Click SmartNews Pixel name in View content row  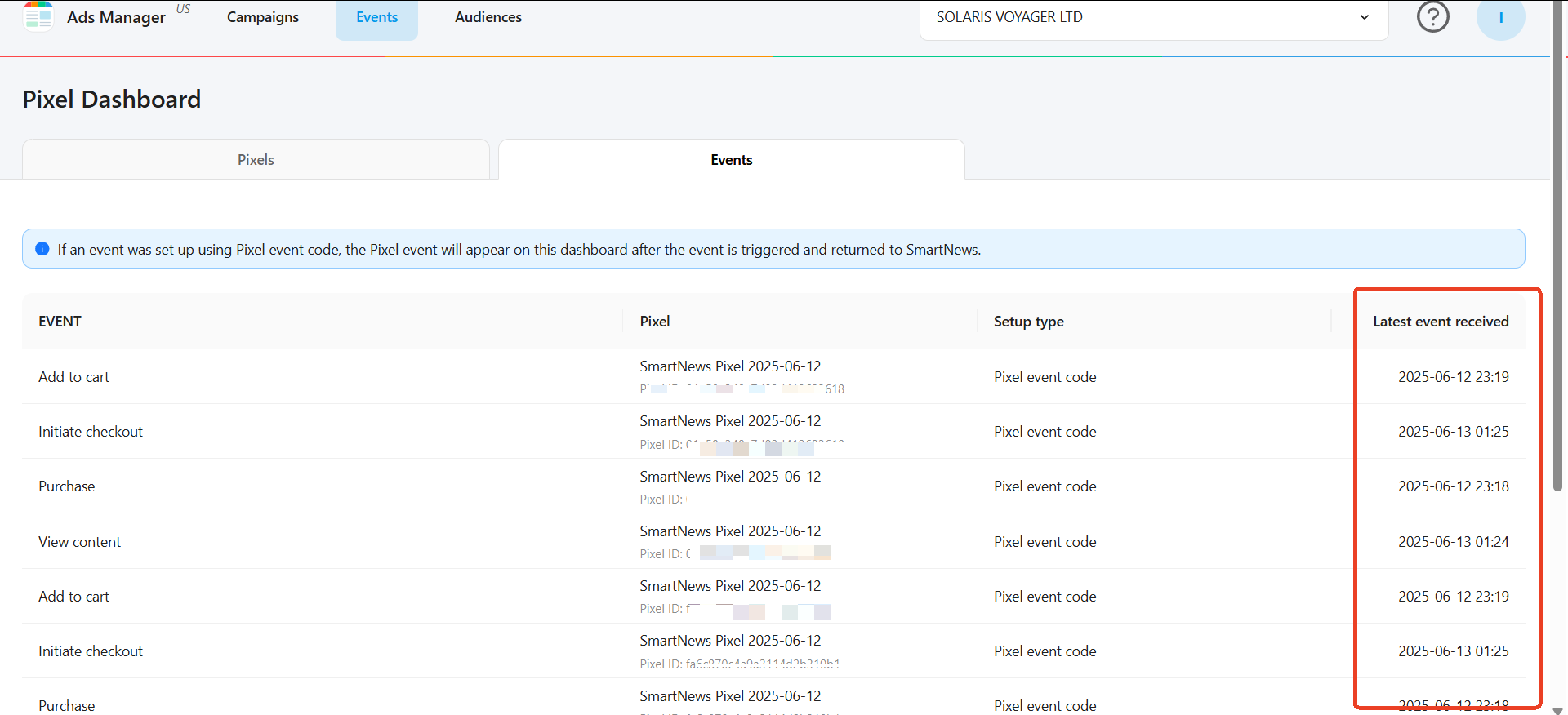coord(730,531)
